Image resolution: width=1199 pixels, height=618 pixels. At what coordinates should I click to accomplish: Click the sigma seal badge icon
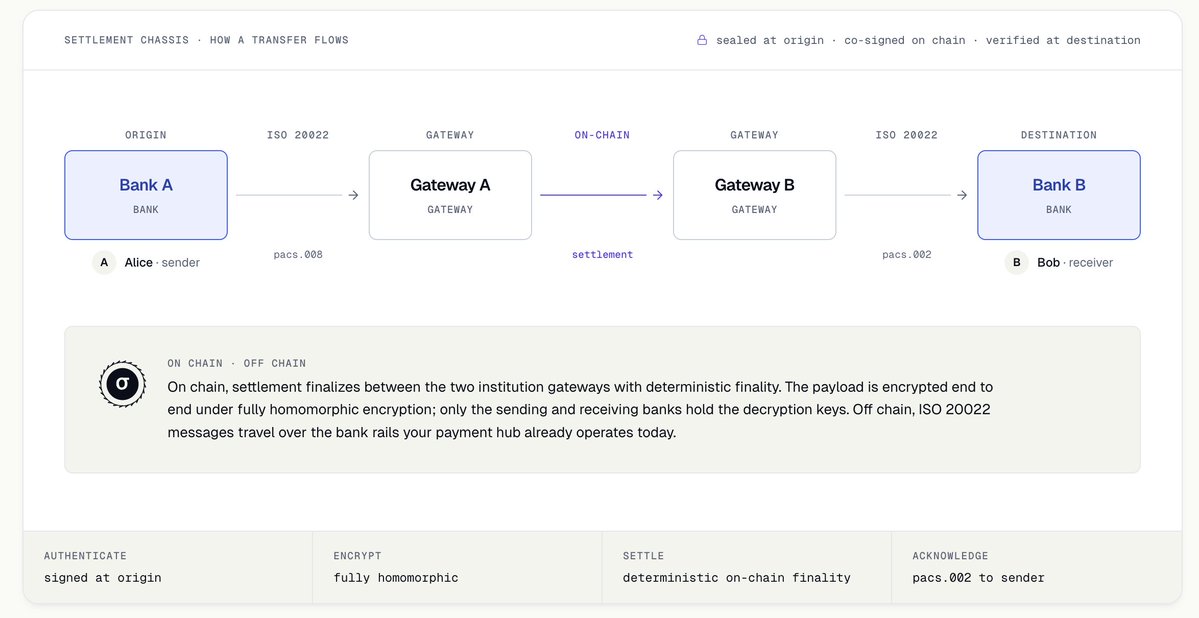122,384
